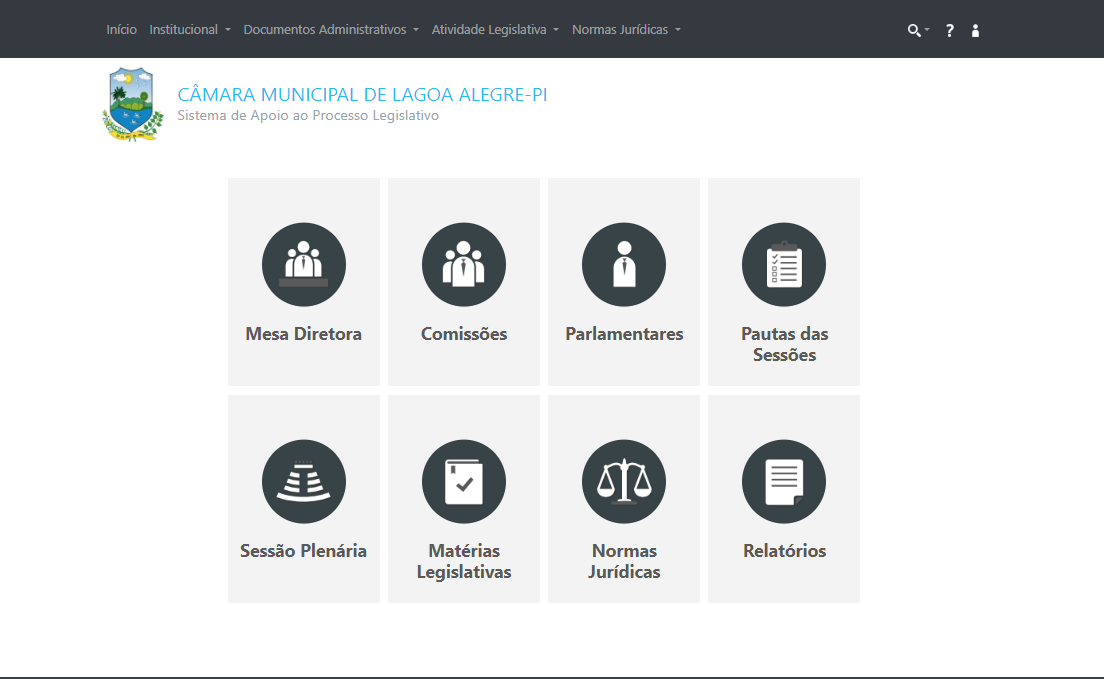The image size is (1104, 679).
Task: Select the Parlamentares person icon
Action: pos(624,265)
